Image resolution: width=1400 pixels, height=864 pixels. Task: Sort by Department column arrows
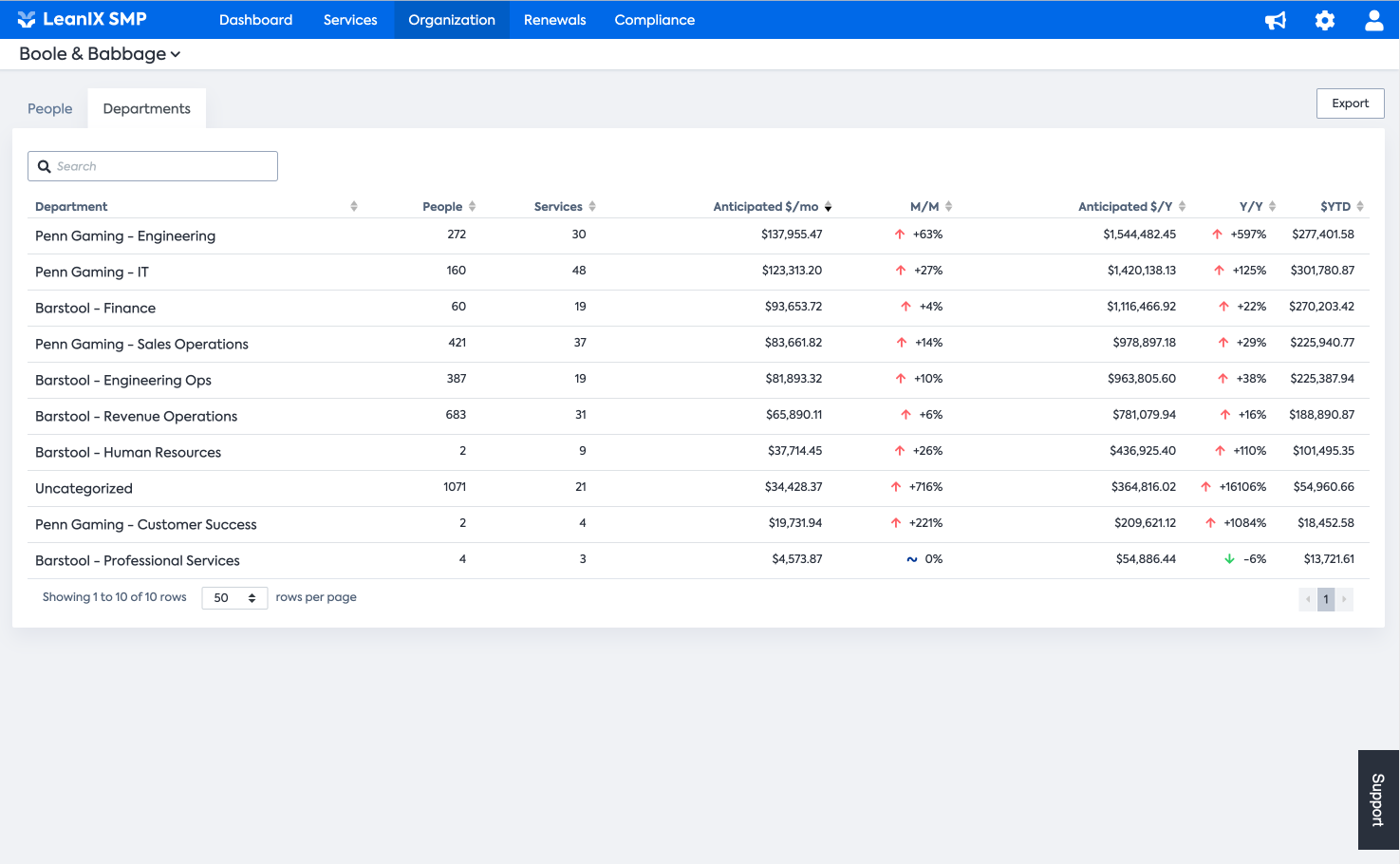(x=354, y=206)
